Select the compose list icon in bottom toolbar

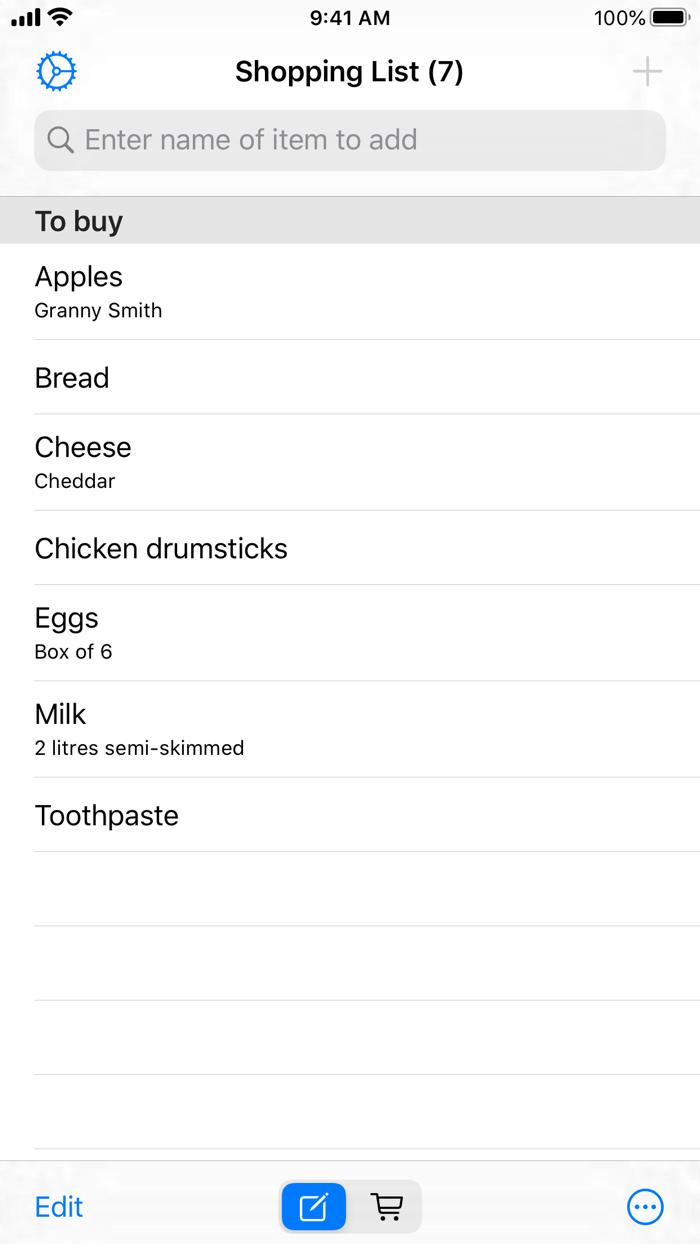313,1207
